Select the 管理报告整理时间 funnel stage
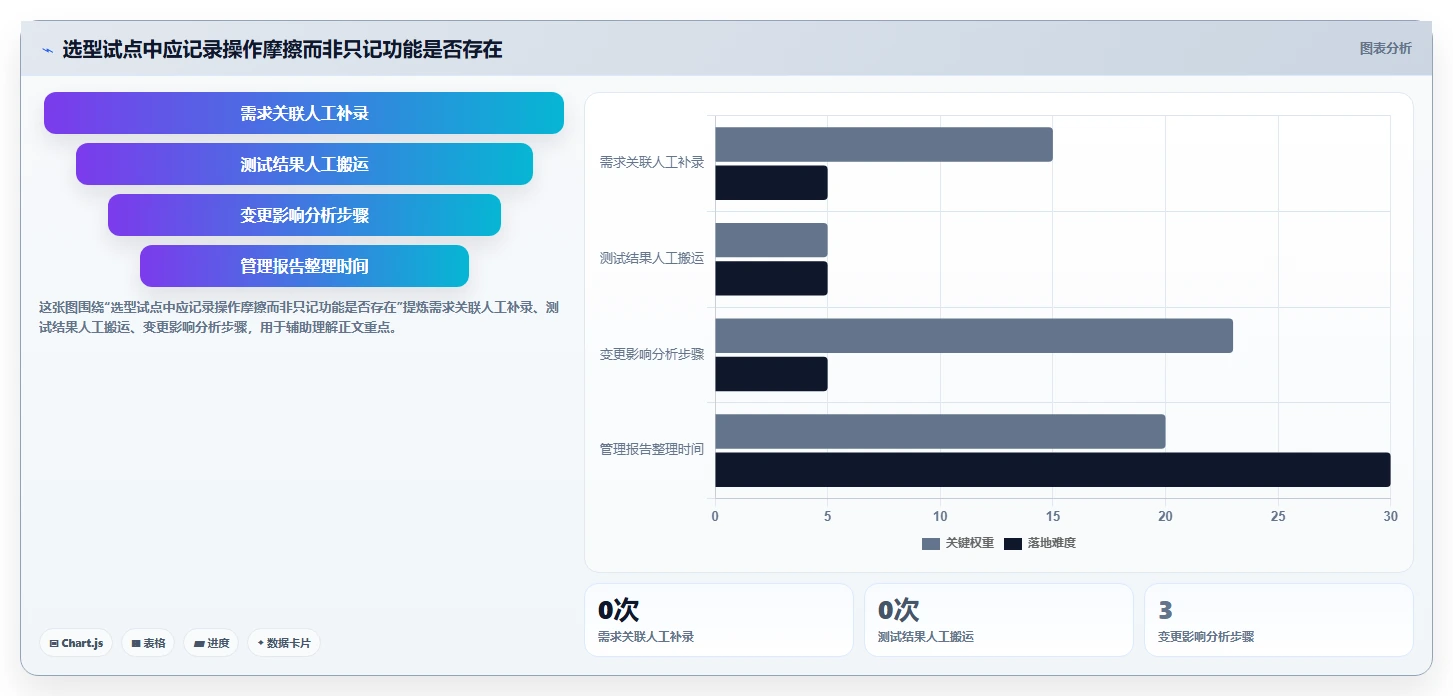 click(304, 266)
